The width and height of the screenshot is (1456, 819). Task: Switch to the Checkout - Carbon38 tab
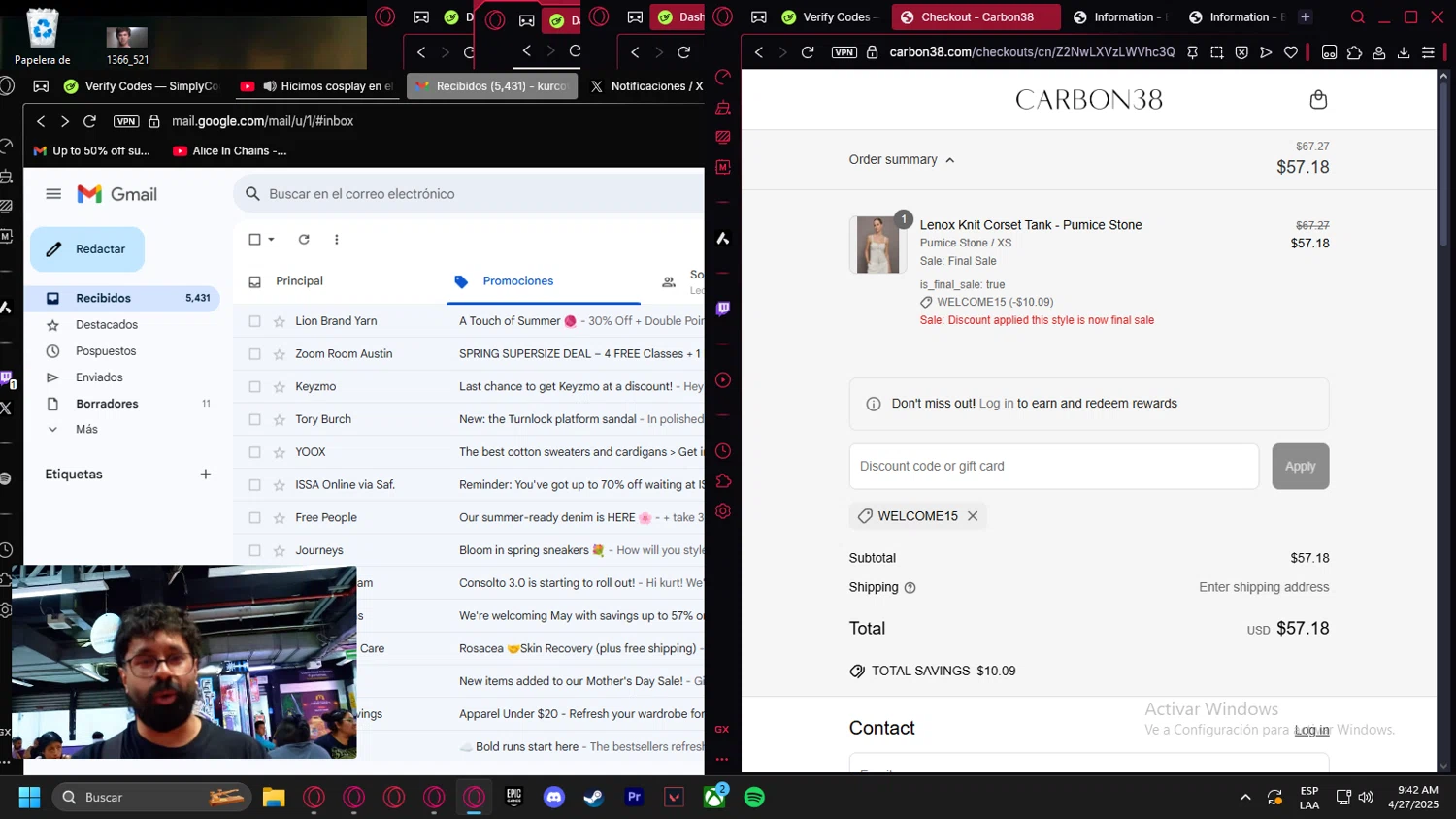coord(976,17)
